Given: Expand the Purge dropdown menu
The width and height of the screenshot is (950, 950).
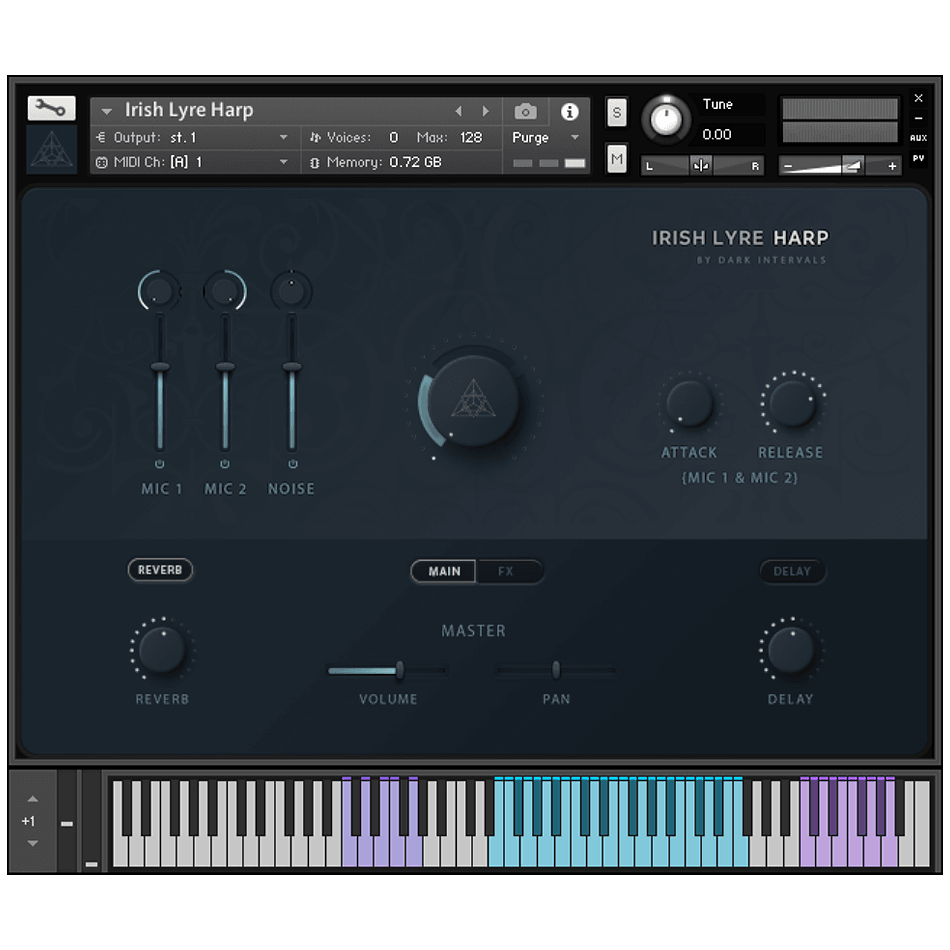Looking at the screenshot, I should point(574,138).
